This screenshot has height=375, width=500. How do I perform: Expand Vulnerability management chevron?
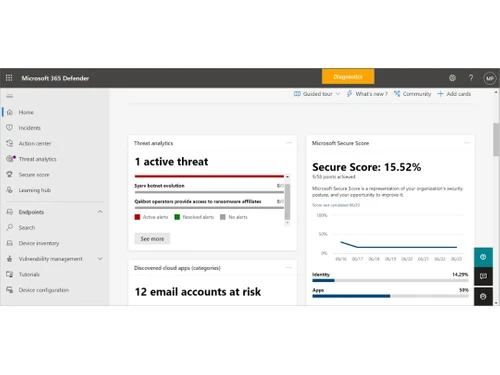(x=100, y=259)
